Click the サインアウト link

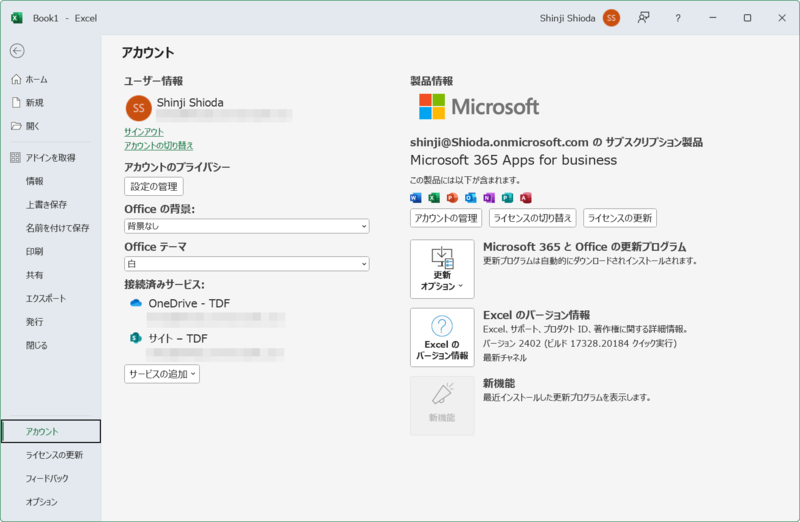click(144, 132)
